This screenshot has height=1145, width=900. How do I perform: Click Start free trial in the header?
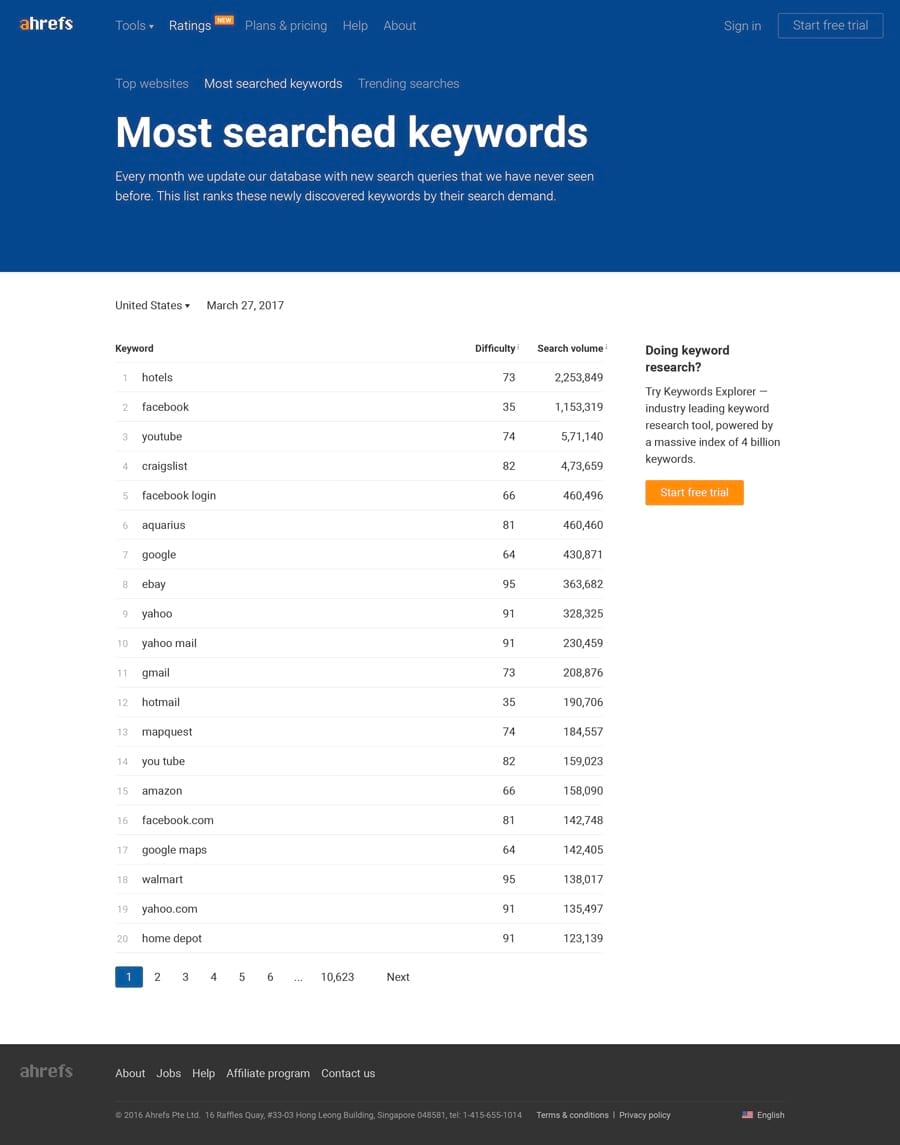(x=830, y=25)
